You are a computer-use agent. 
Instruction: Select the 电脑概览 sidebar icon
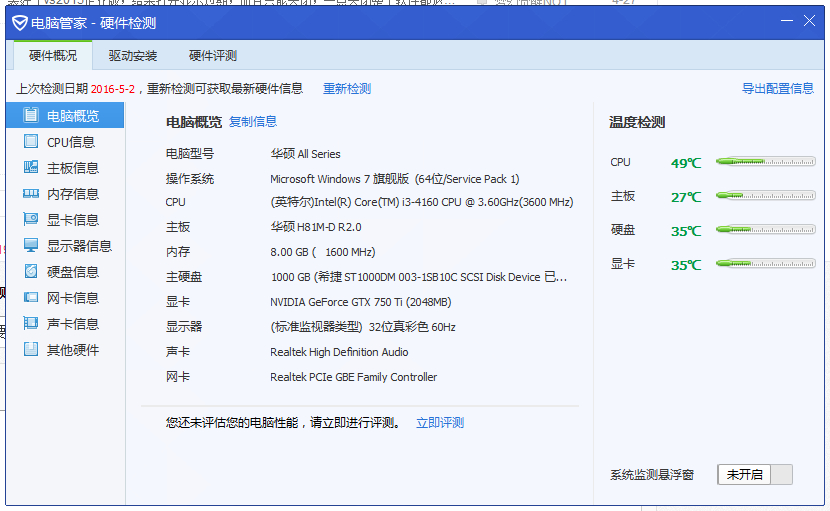[x=31, y=115]
